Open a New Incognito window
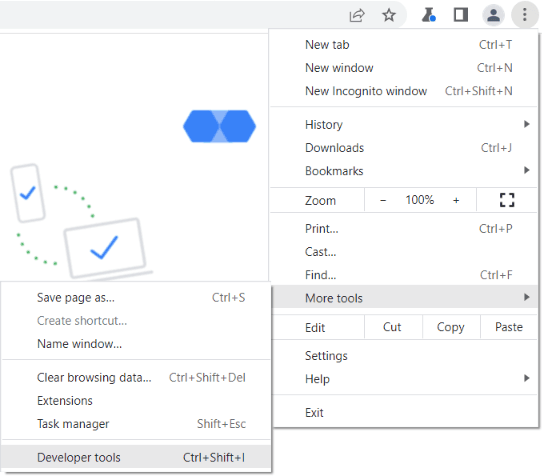Image resolution: width=542 pixels, height=476 pixels. click(404, 91)
